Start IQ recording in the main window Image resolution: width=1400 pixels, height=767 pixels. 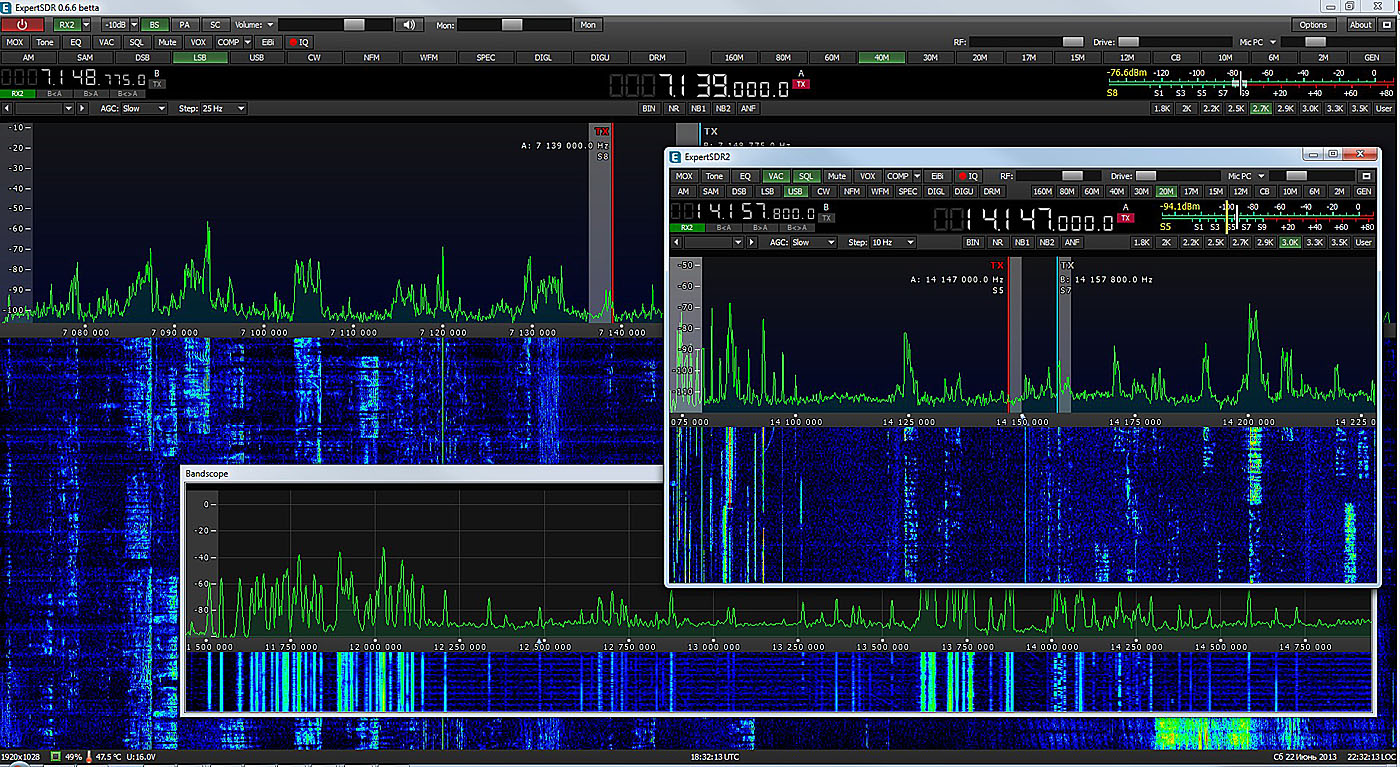click(x=299, y=42)
